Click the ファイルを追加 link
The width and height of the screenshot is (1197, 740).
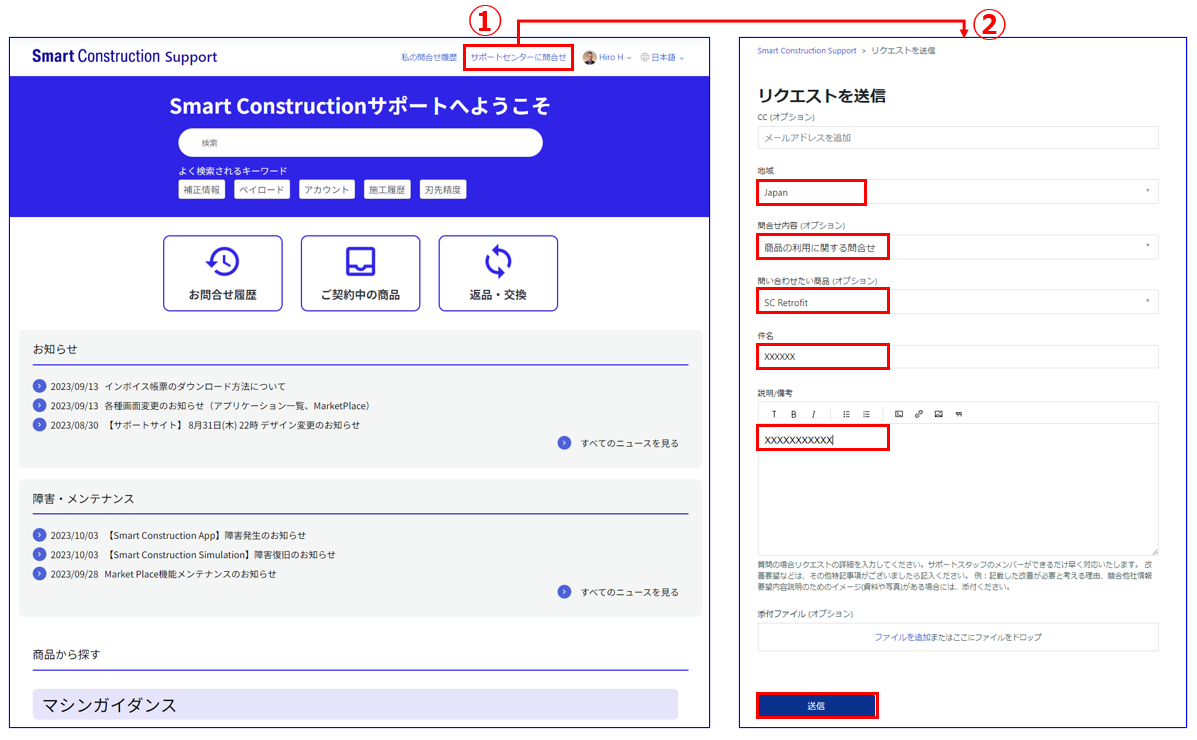pyautogui.click(x=902, y=637)
